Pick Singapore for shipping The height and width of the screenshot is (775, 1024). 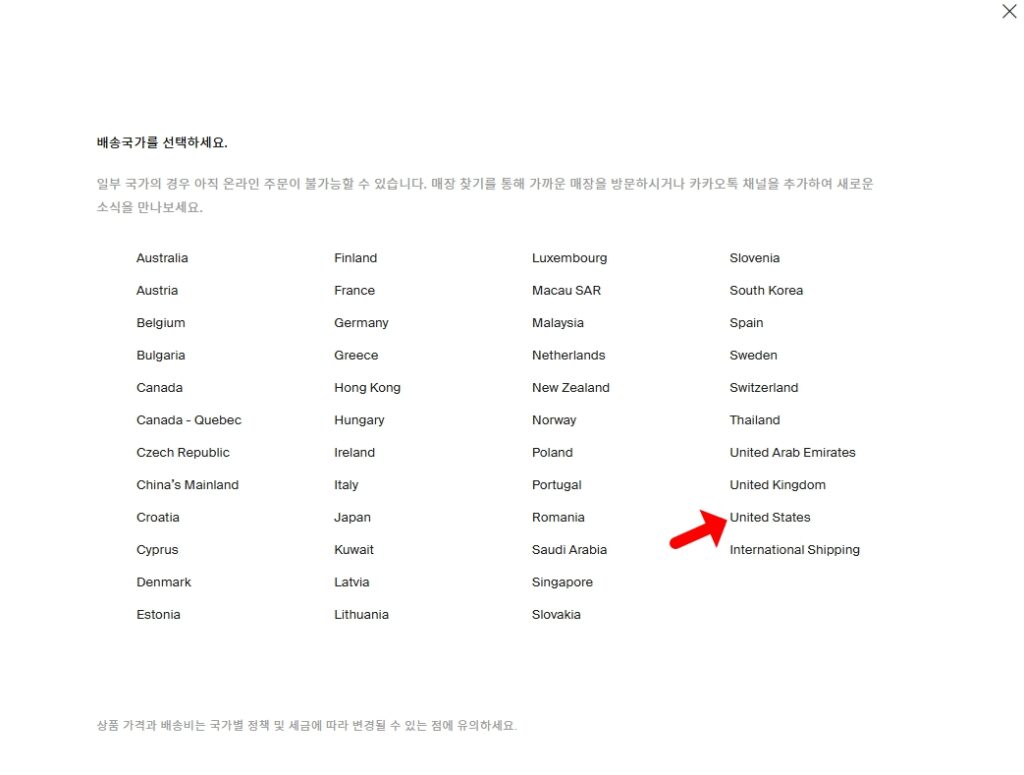pos(561,581)
